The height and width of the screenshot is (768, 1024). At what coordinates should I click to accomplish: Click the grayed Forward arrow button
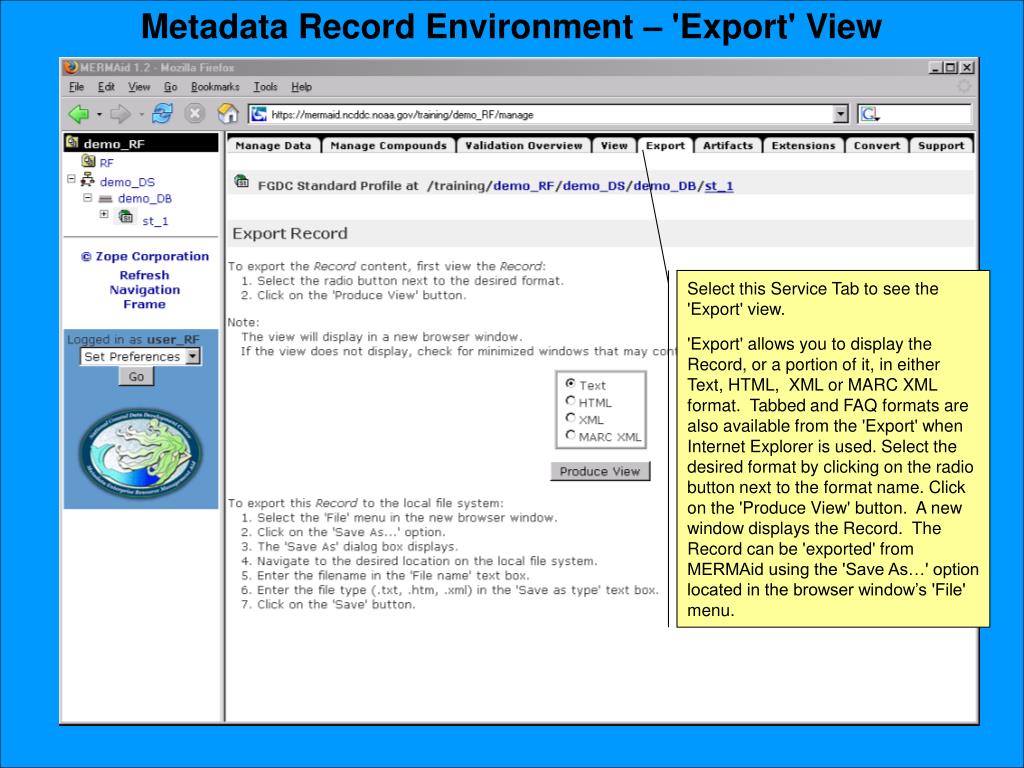120,114
